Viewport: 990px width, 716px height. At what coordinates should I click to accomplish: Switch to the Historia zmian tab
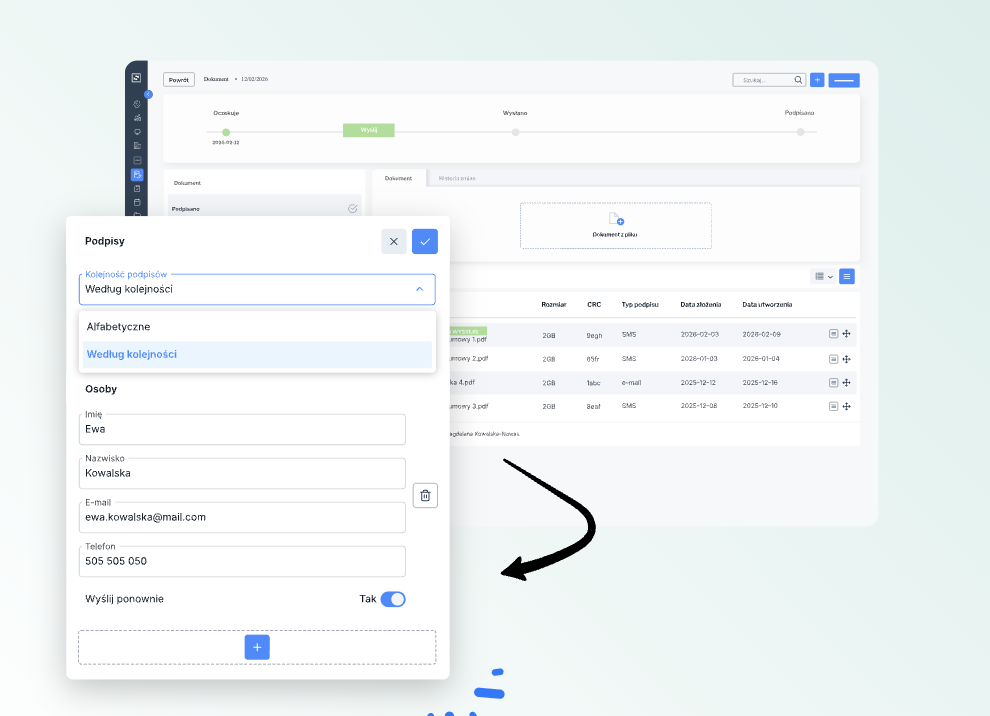pyautogui.click(x=457, y=178)
